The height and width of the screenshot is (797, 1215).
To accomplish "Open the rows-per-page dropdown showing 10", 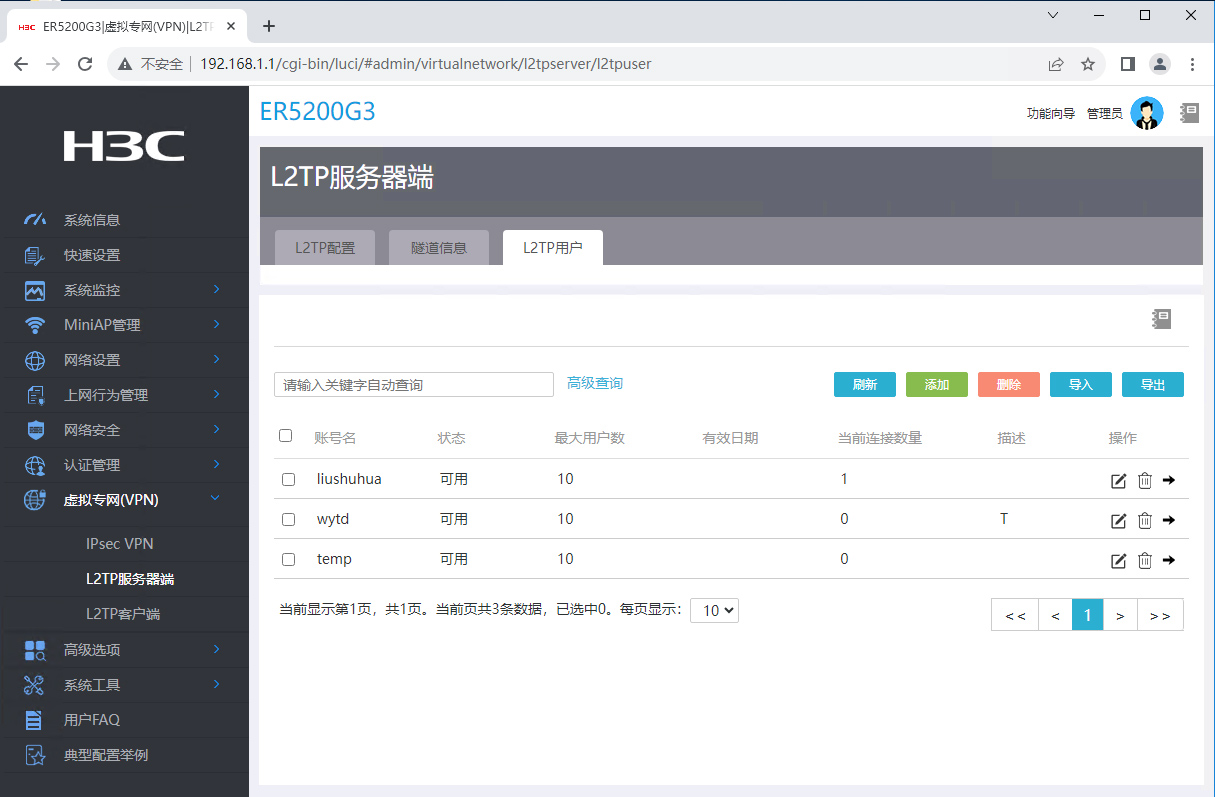I will pos(715,610).
